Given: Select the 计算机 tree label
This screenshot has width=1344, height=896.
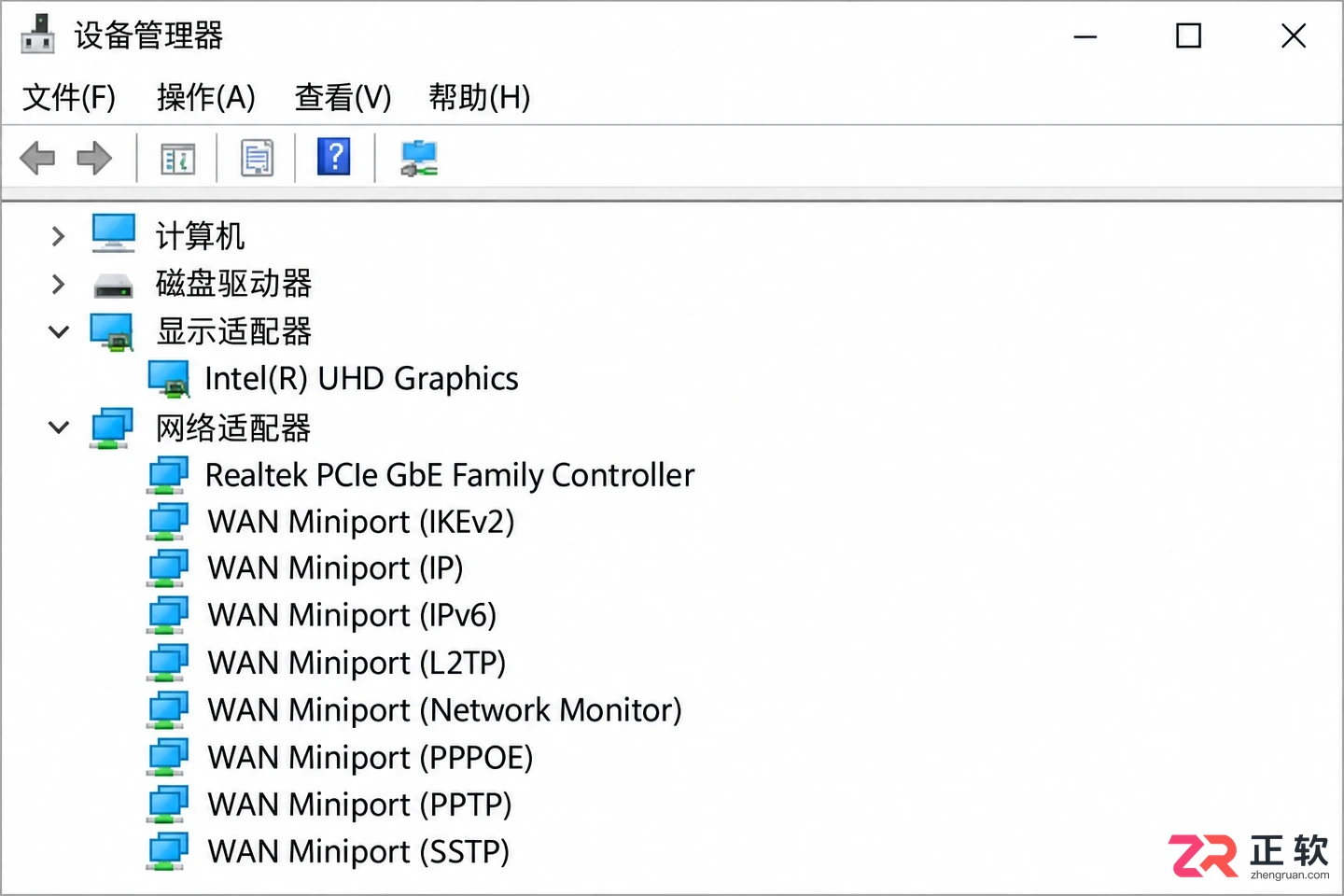Looking at the screenshot, I should point(200,236).
